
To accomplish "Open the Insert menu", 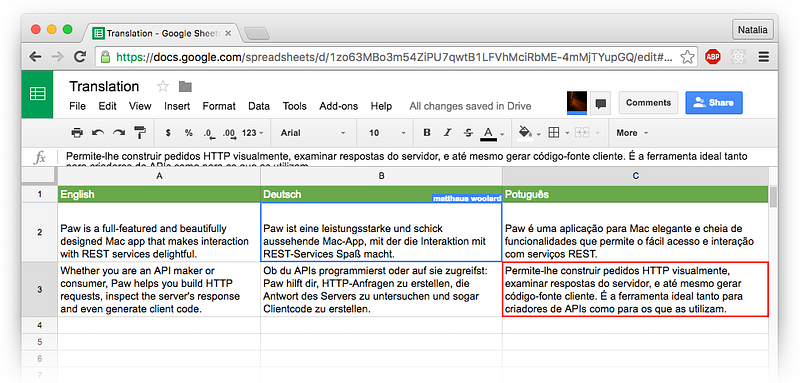I will pyautogui.click(x=177, y=106).
